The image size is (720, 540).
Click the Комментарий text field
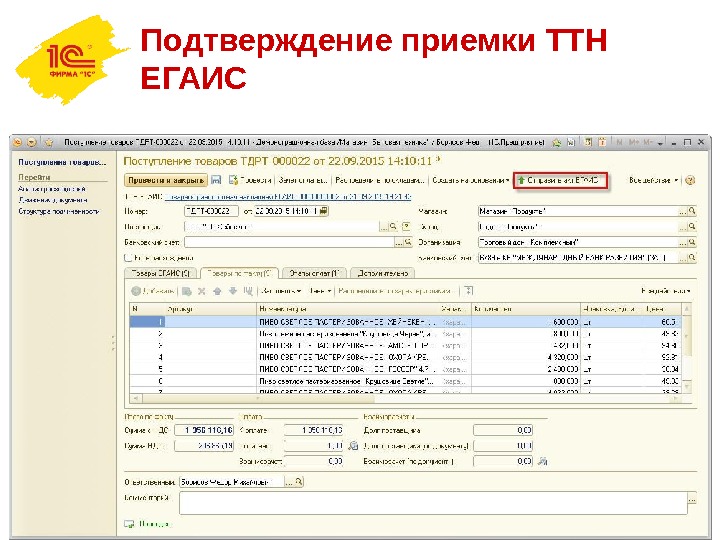433,503
